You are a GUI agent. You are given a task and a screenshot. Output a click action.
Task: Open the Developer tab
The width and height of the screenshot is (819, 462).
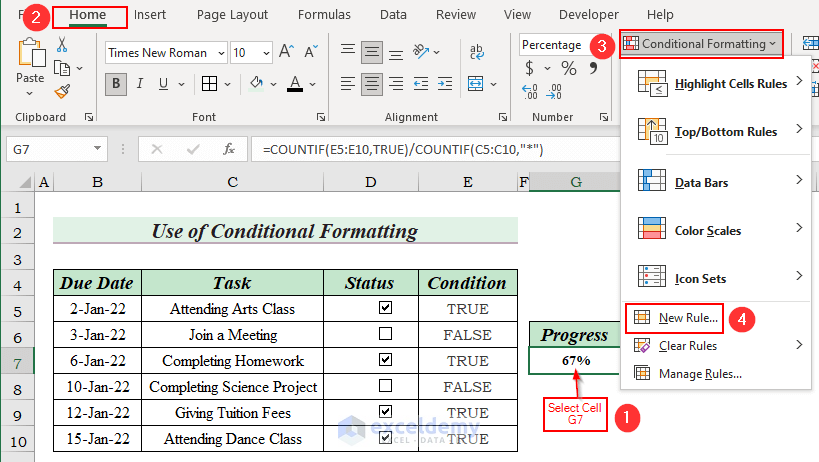click(x=589, y=15)
